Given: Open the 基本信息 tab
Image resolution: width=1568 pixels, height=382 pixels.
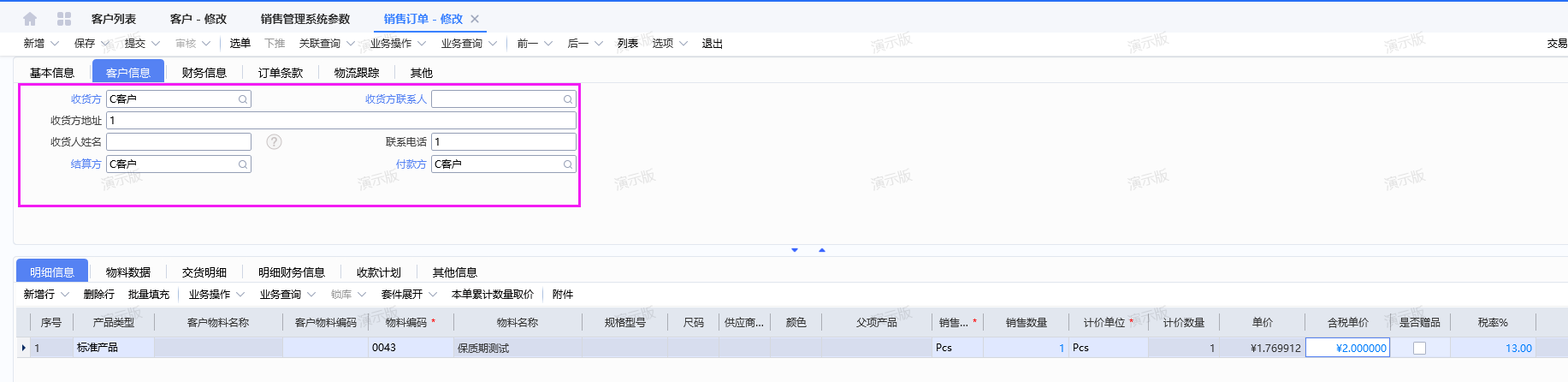Looking at the screenshot, I should [52, 73].
